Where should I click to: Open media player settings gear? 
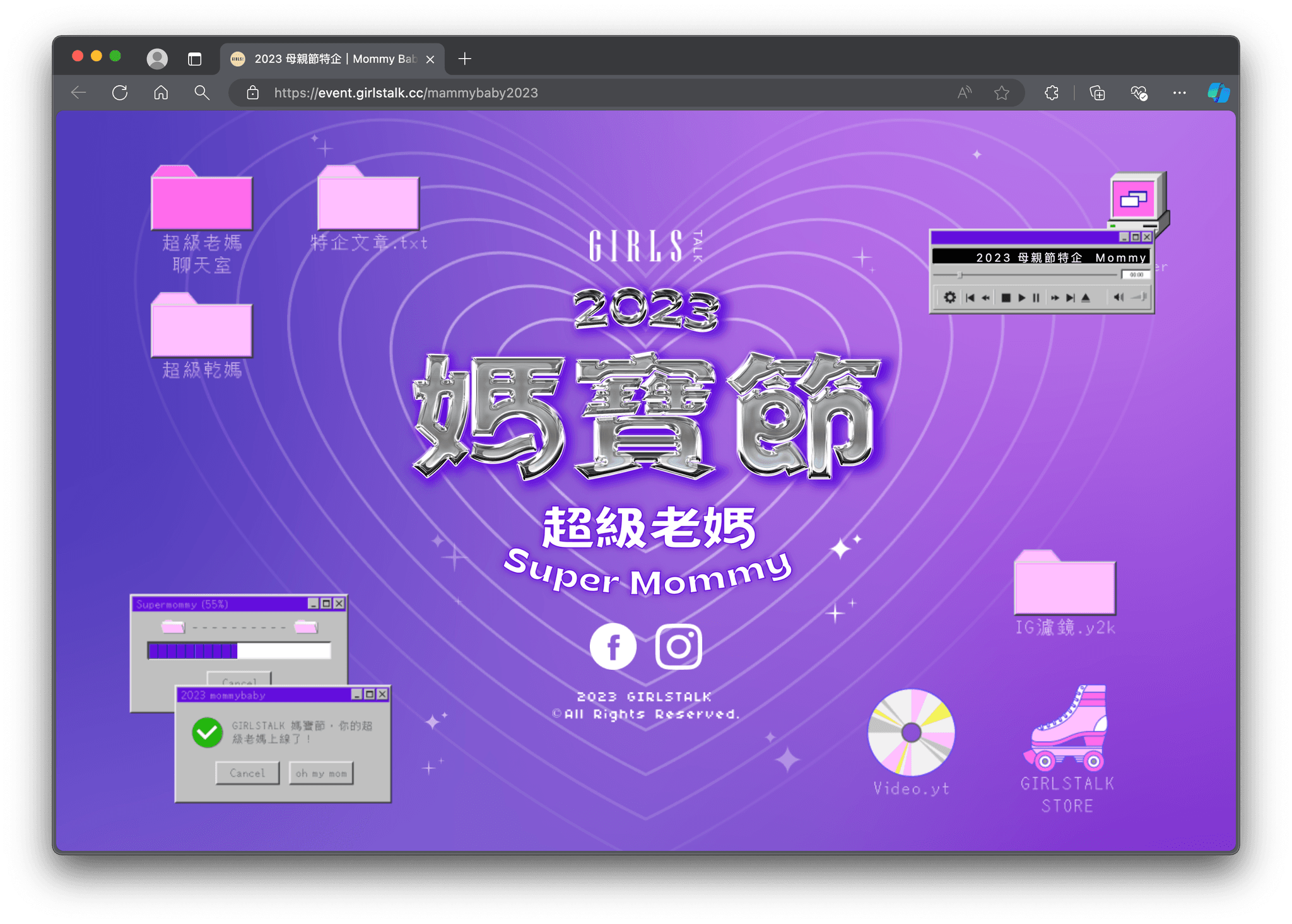click(x=950, y=297)
